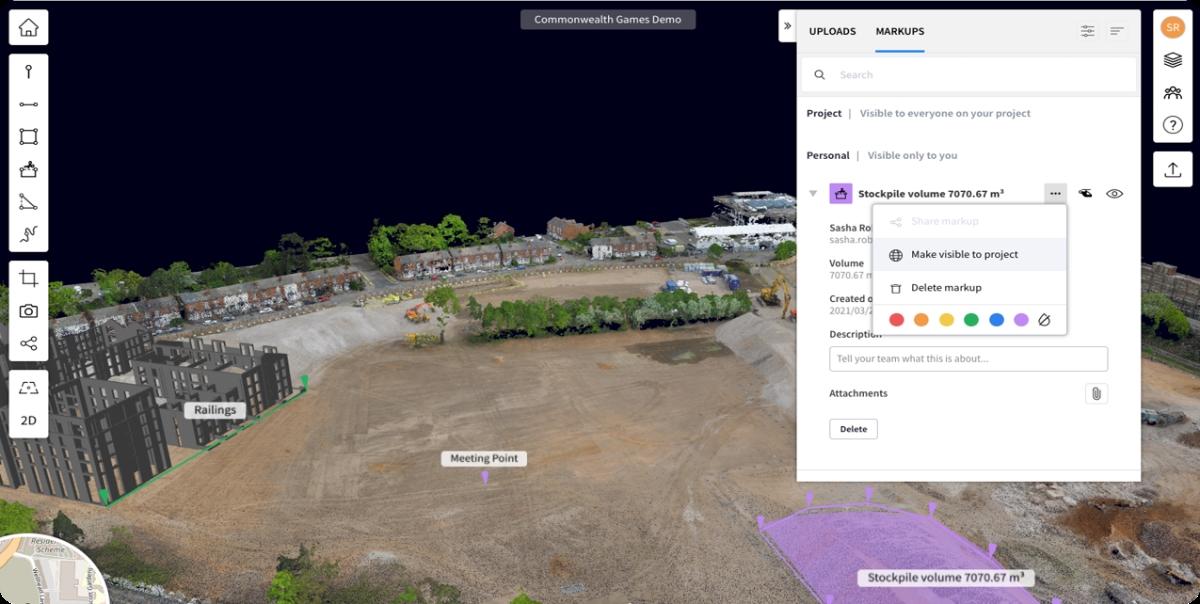Pick the green color swatch

[x=971, y=320]
